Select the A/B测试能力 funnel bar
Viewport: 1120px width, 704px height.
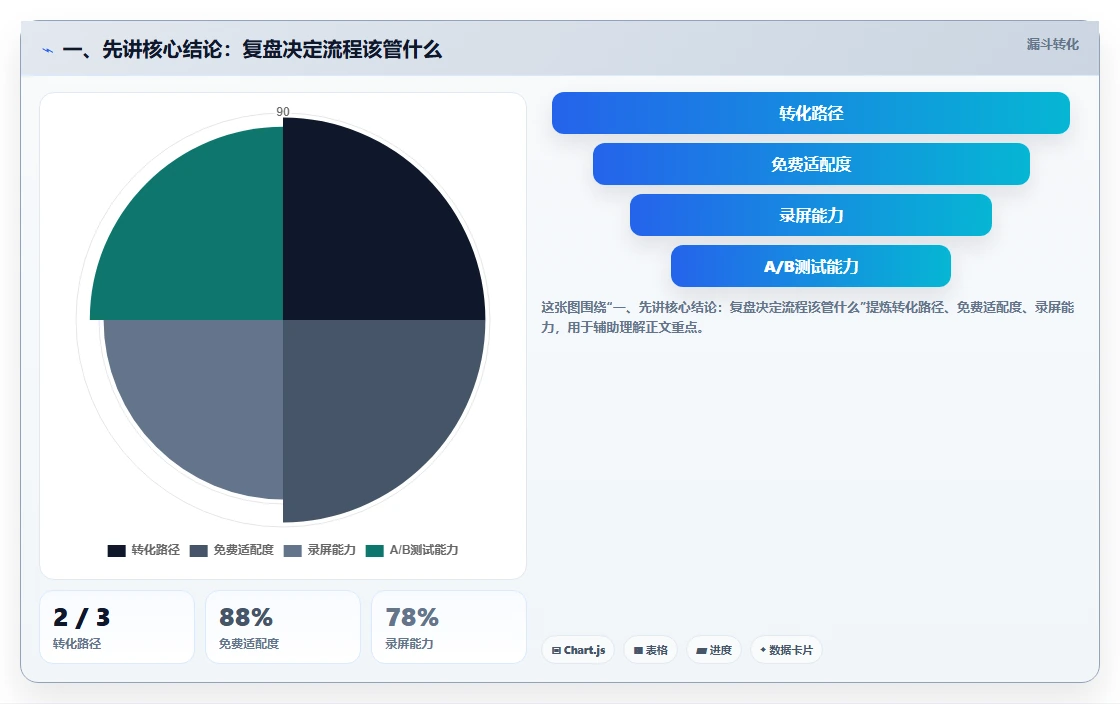tap(811, 266)
